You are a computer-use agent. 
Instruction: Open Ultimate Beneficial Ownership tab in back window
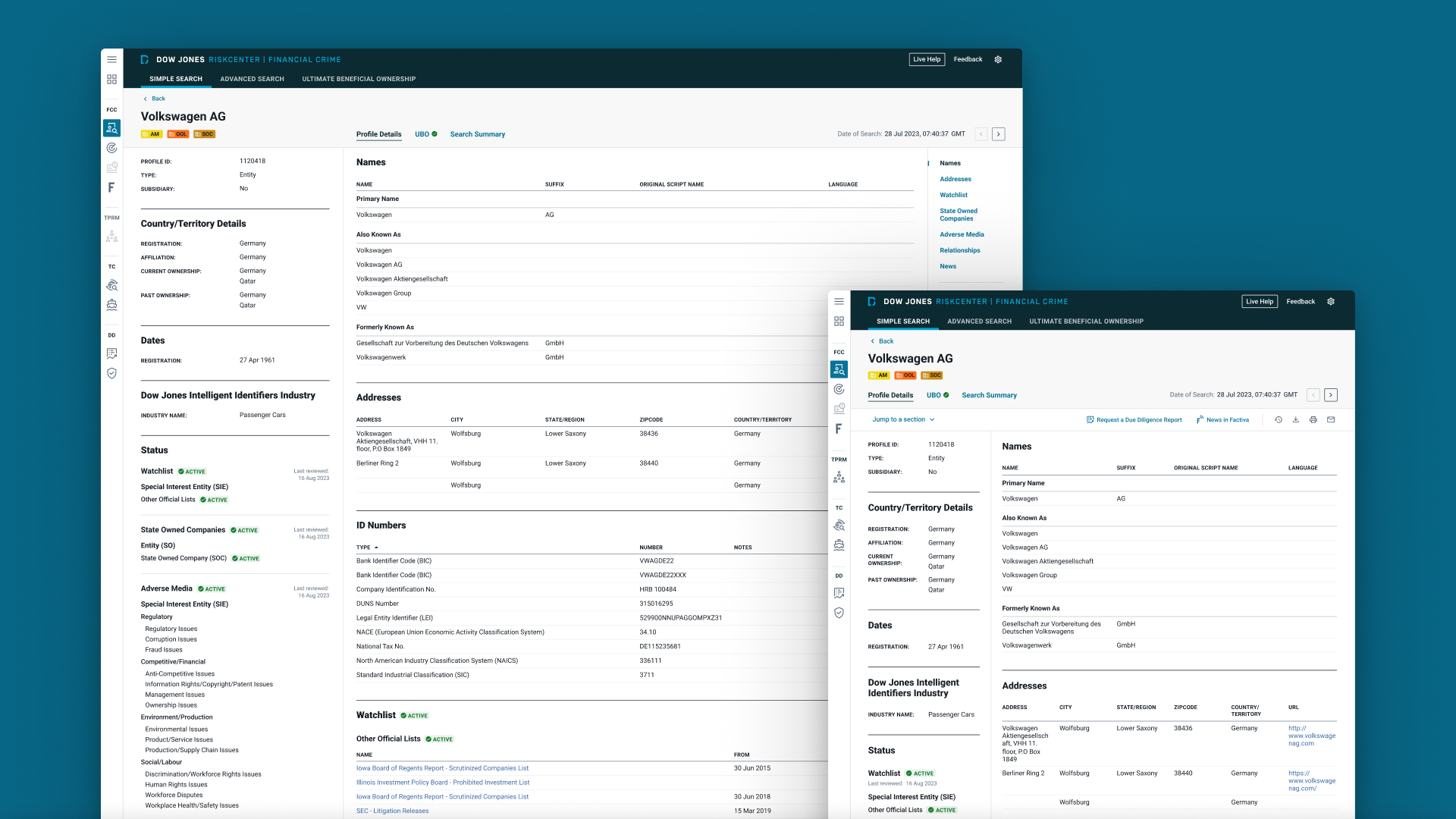359,79
